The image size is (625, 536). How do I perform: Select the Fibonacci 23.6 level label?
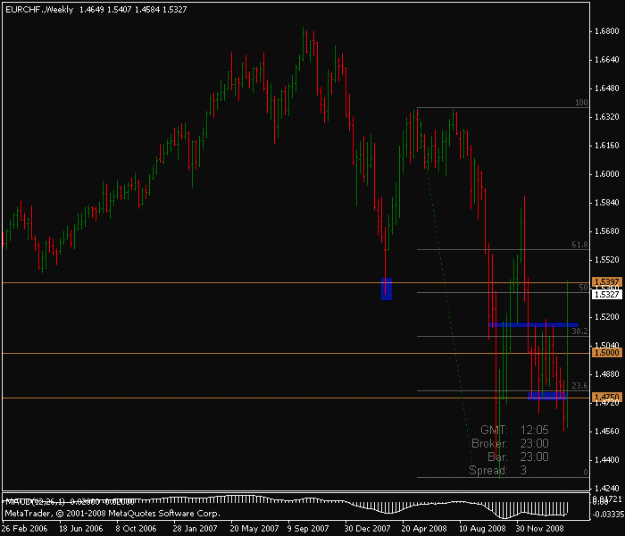point(580,385)
